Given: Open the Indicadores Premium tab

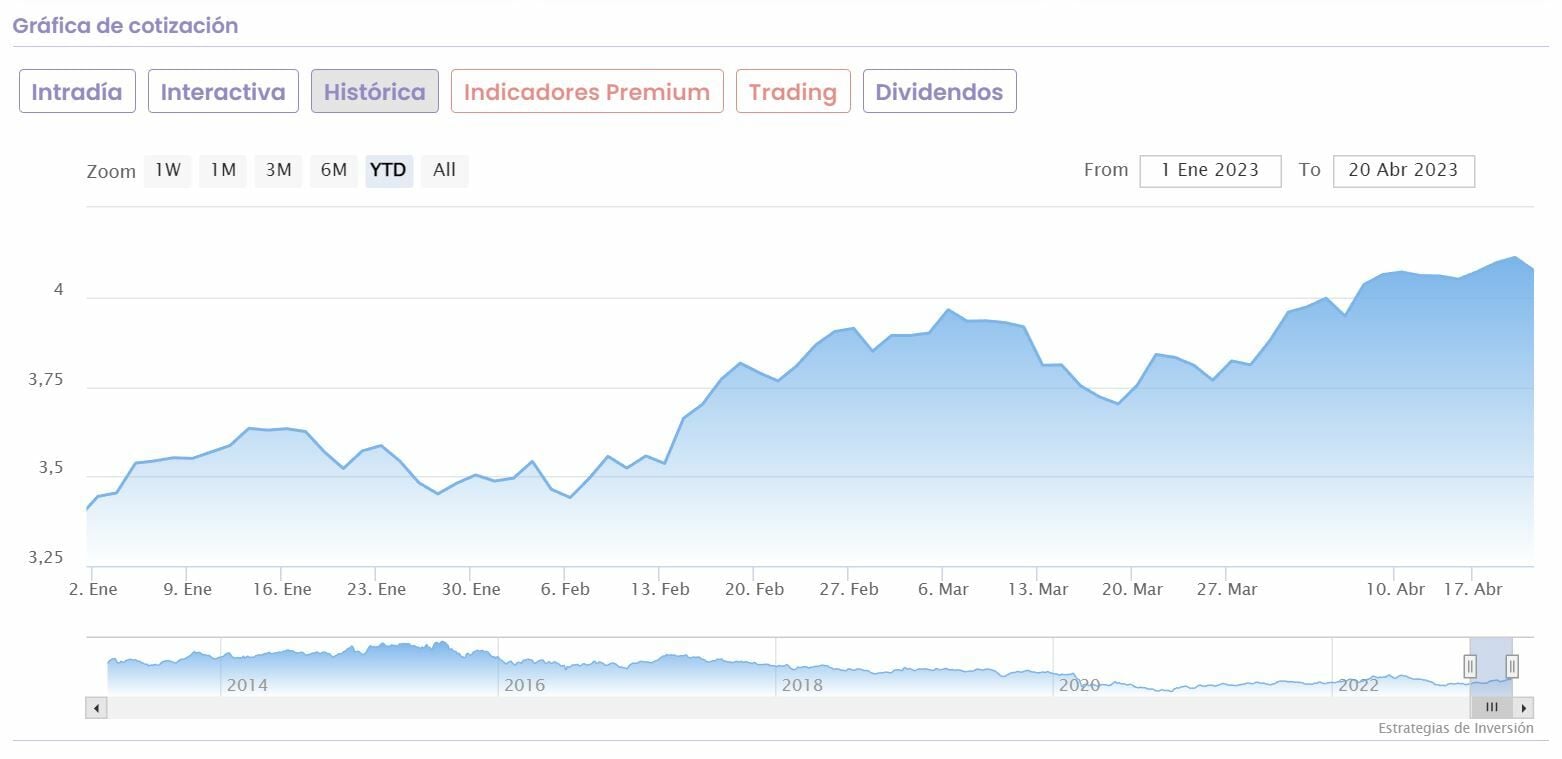Looking at the screenshot, I should tap(587, 92).
